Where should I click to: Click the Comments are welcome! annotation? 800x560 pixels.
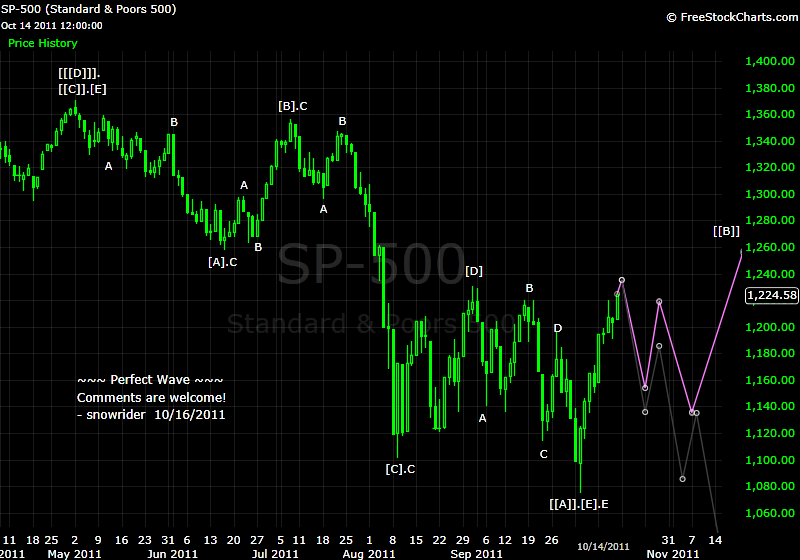coord(151,398)
